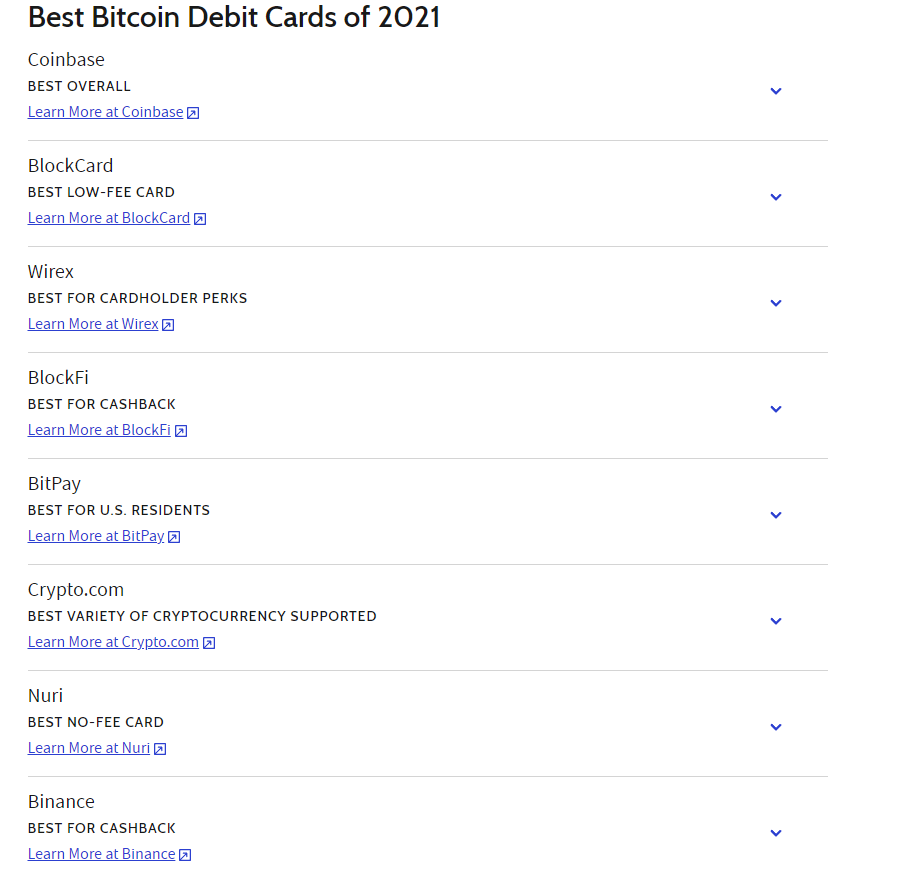Expand the Nuri section chevron

(x=776, y=727)
